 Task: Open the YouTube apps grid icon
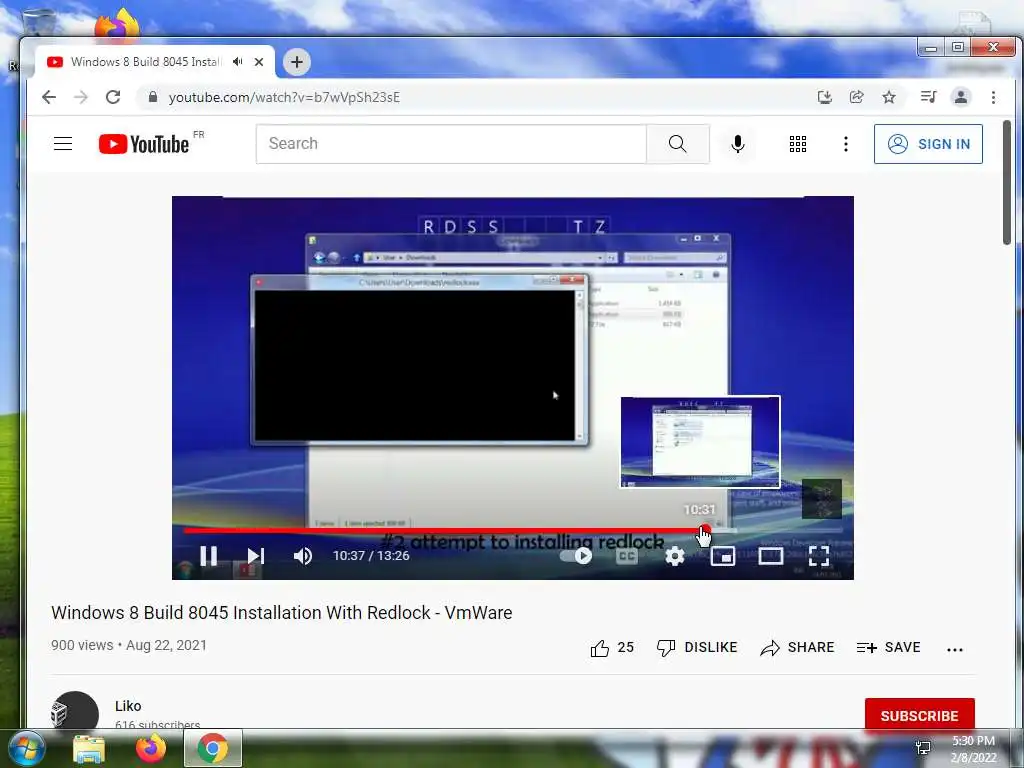point(797,144)
